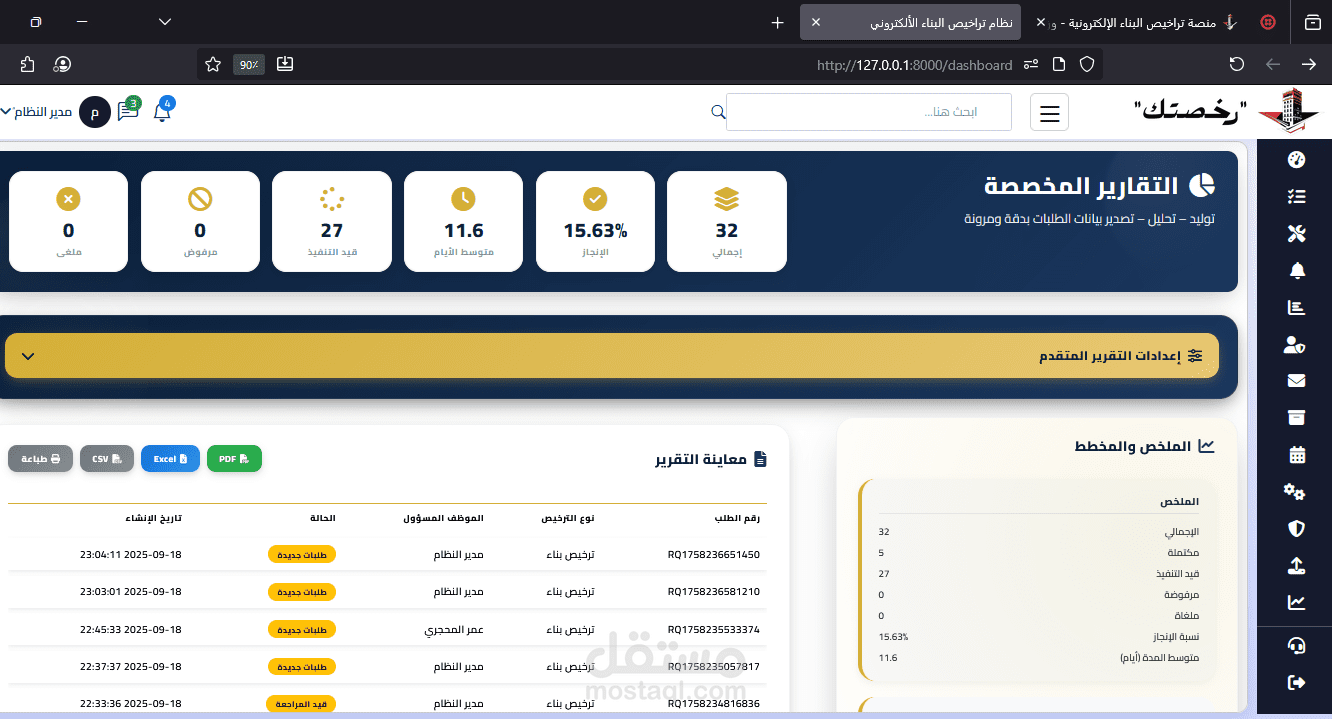Open the headset support icon in the sidebar

point(1296,645)
